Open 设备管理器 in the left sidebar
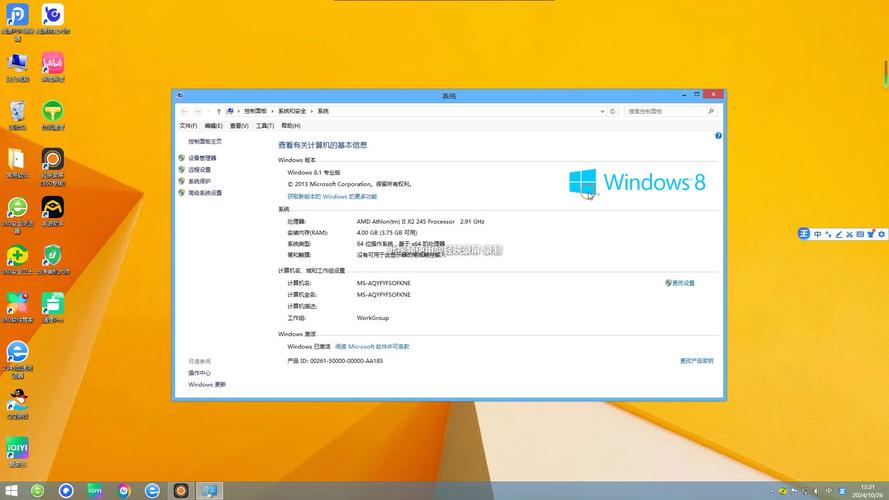The width and height of the screenshot is (889, 500). [x=202, y=158]
